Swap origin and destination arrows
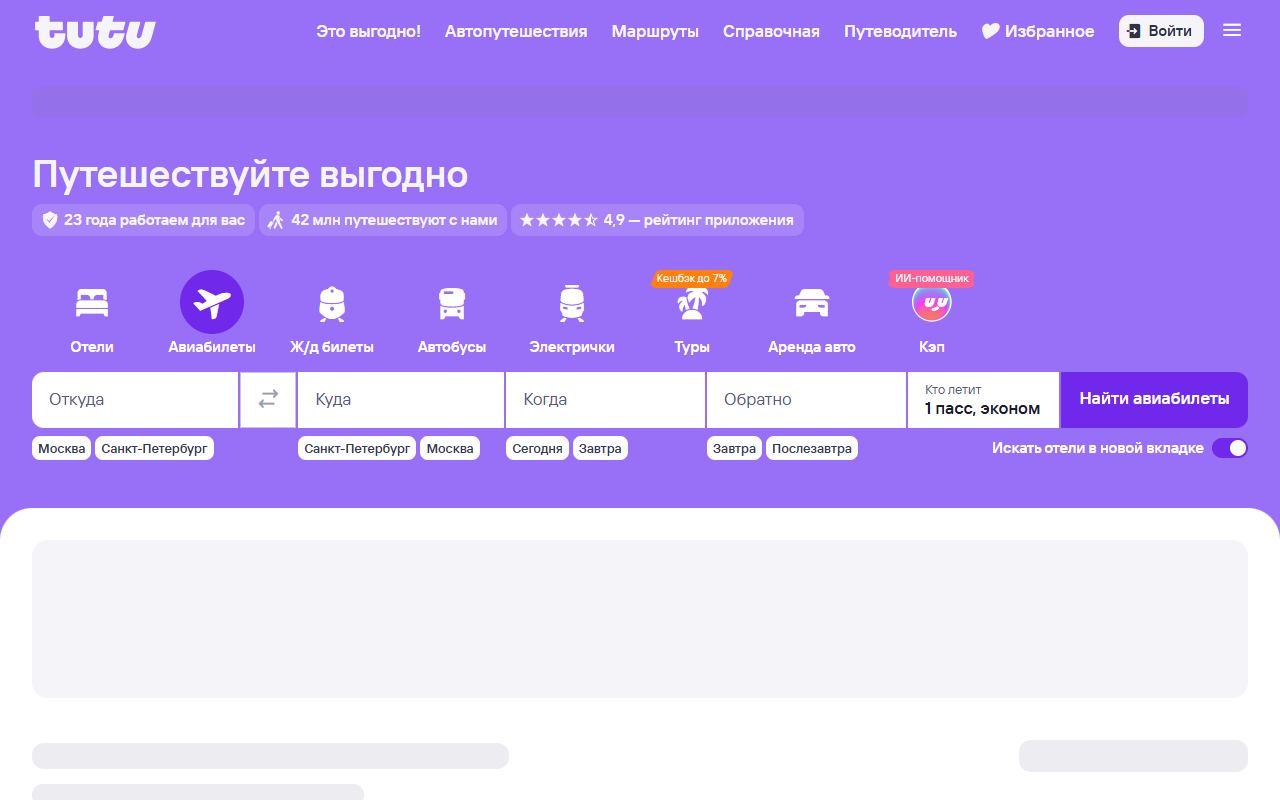 [x=268, y=399]
